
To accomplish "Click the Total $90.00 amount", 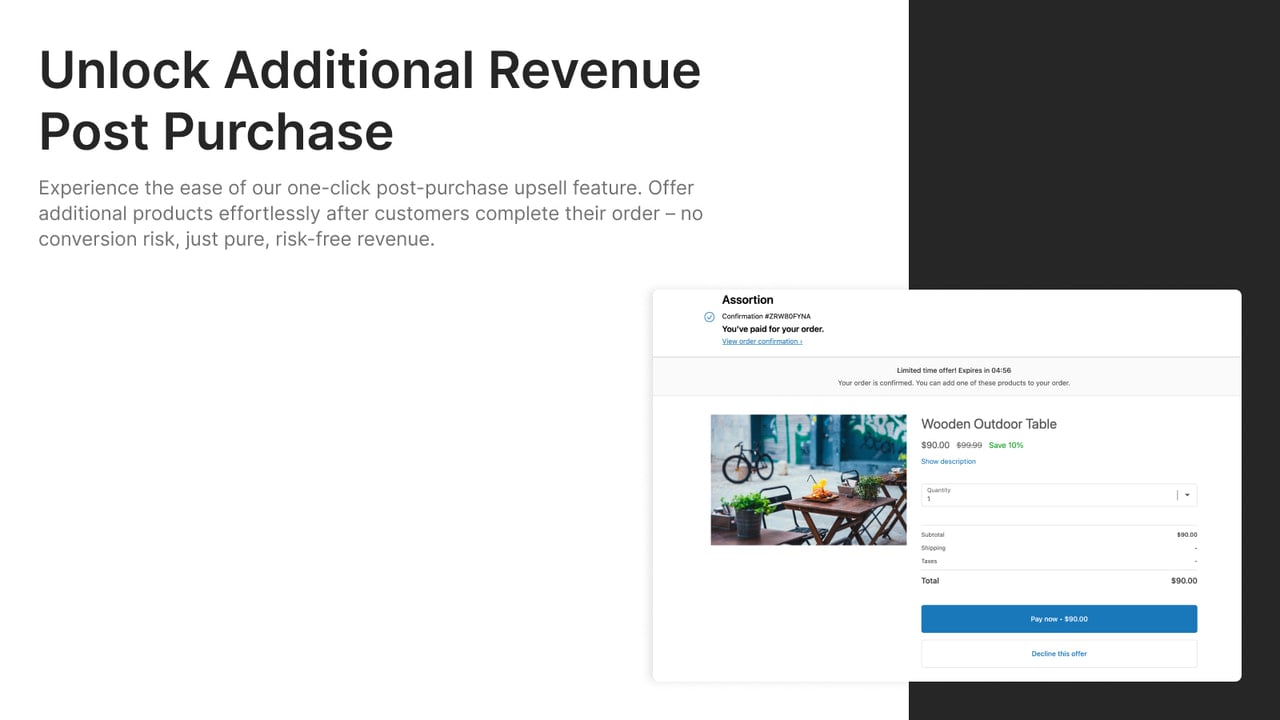I will pyautogui.click(x=1184, y=581).
